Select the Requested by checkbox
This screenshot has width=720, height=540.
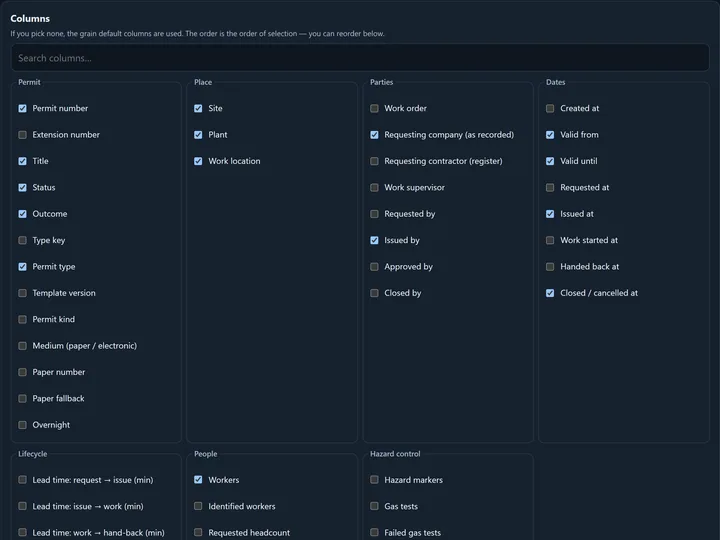click(x=374, y=214)
